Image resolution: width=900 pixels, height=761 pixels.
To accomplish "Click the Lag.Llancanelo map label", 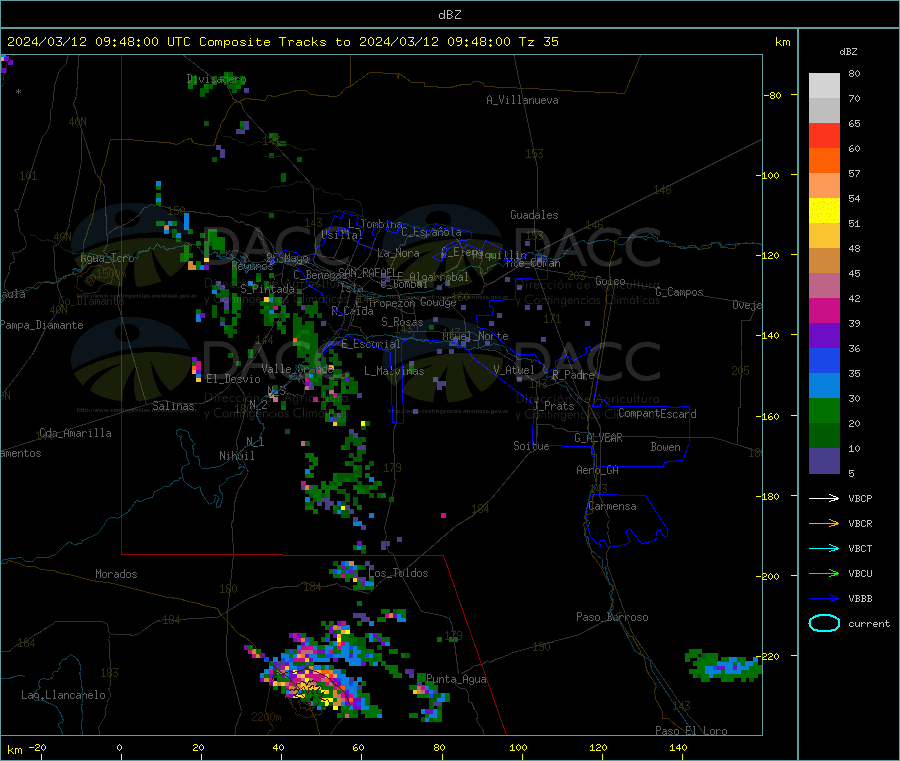I will tap(63, 695).
